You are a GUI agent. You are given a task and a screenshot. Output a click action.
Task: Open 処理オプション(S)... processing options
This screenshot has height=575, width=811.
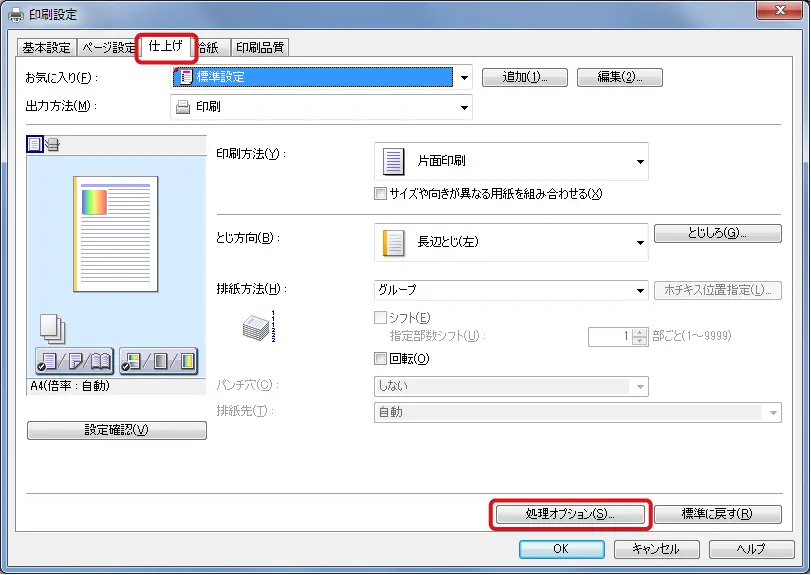point(570,514)
